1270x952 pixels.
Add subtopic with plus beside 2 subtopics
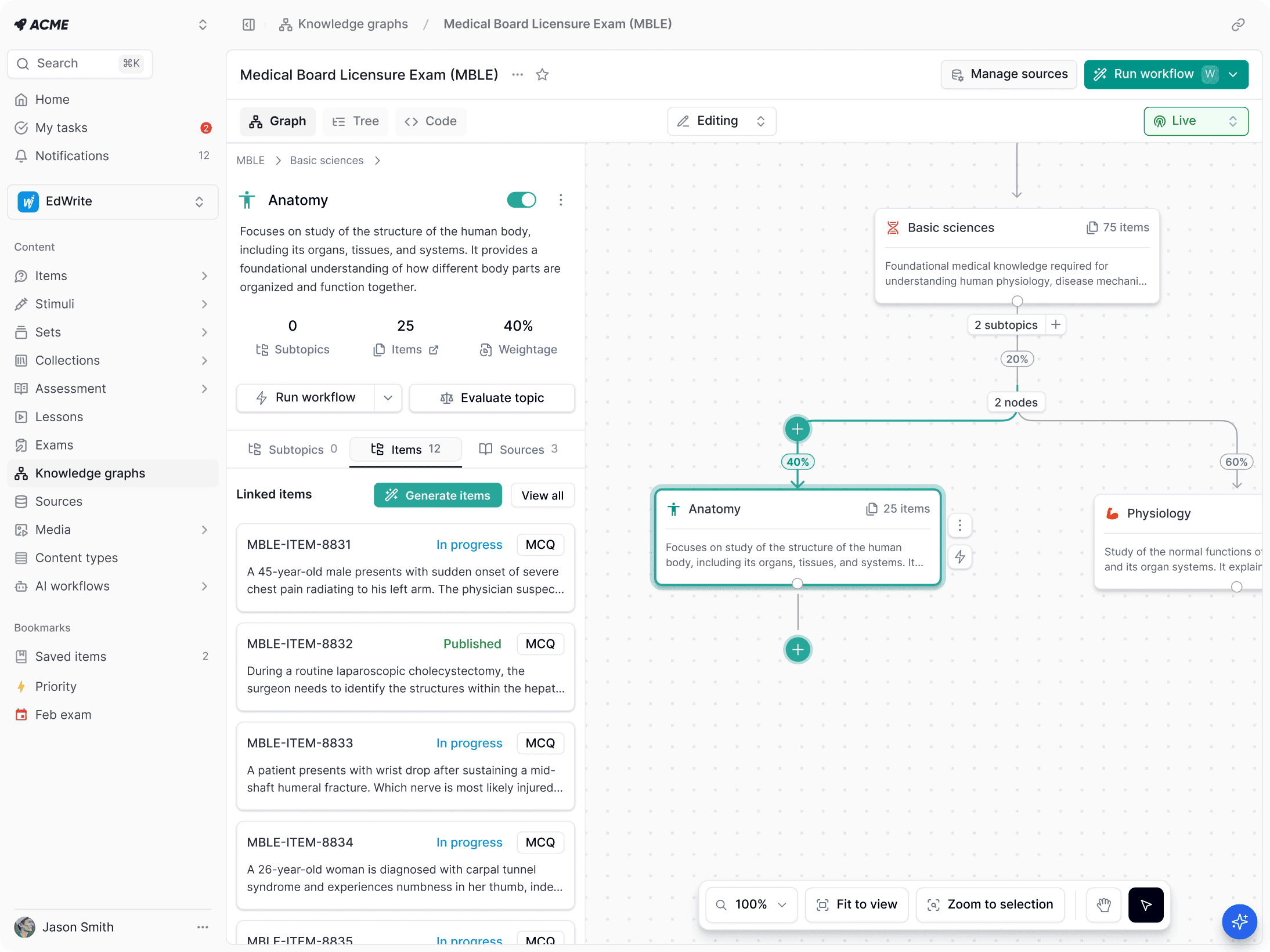click(x=1056, y=324)
